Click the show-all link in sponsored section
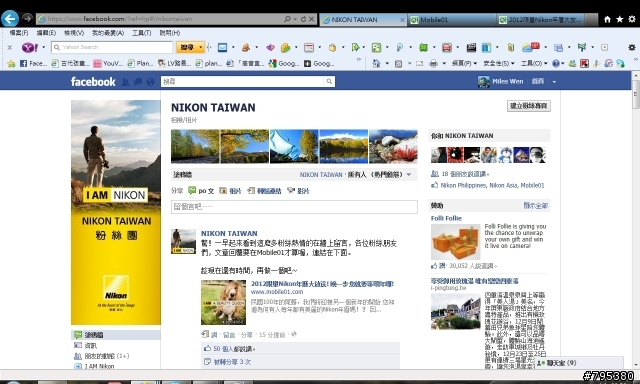Screen dimensions: 640x384 pyautogui.click(x=536, y=205)
